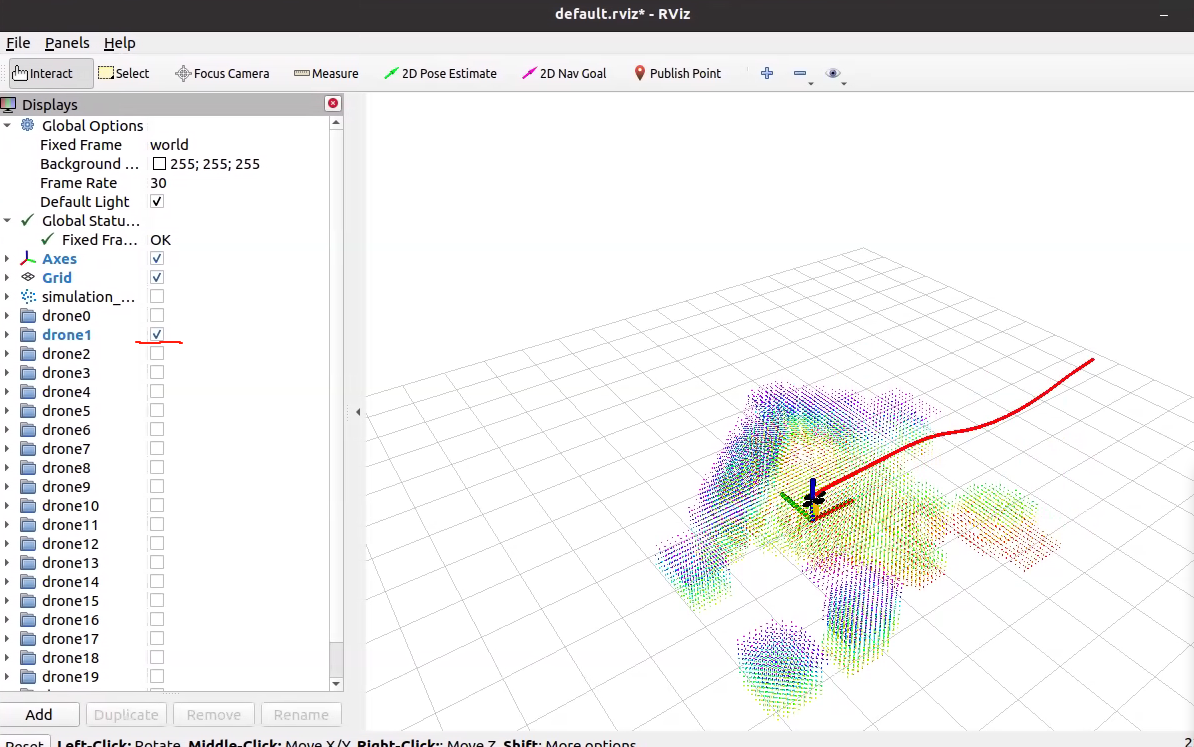Expand the drone18 group

click(x=7, y=658)
